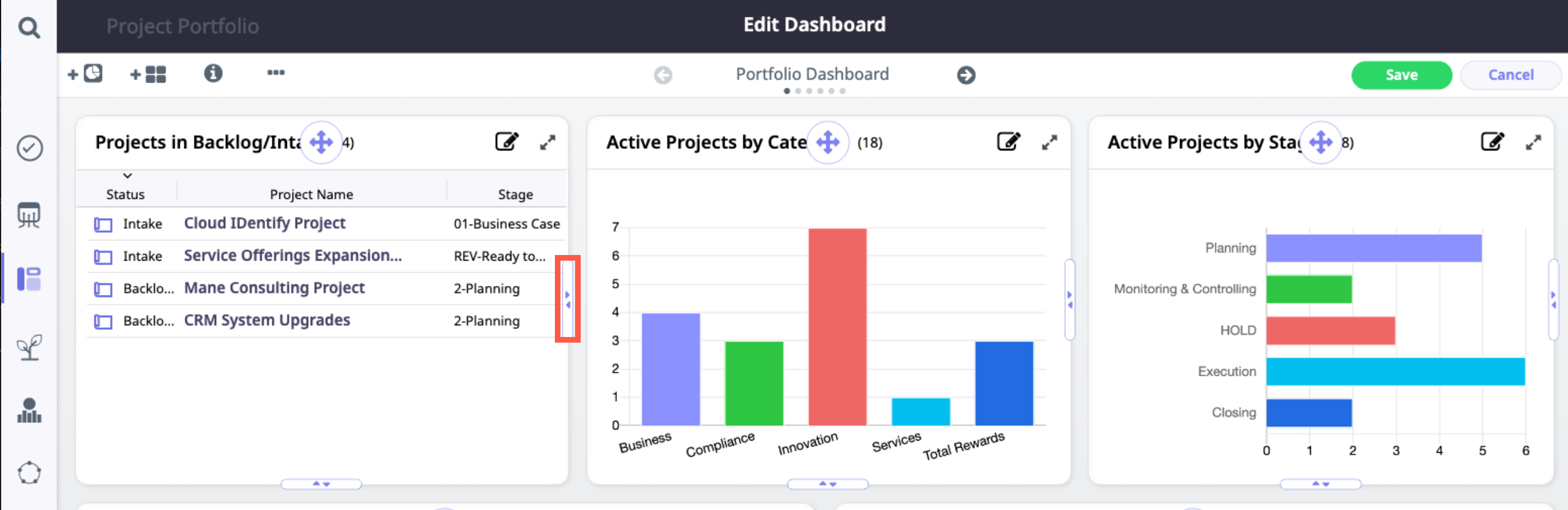The height and width of the screenshot is (510, 1568).
Task: Select the second dashboard page dot
Action: [798, 92]
